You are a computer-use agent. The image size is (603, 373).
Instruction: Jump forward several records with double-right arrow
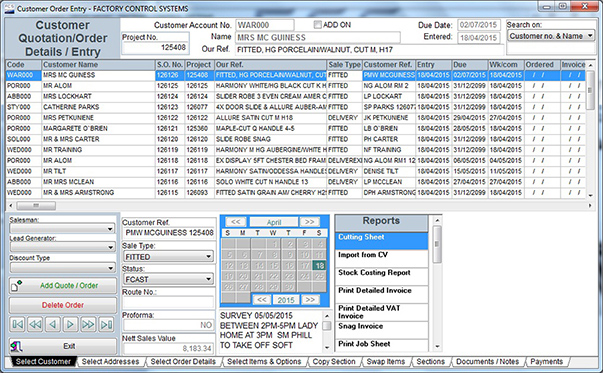pyautogui.click(x=88, y=325)
